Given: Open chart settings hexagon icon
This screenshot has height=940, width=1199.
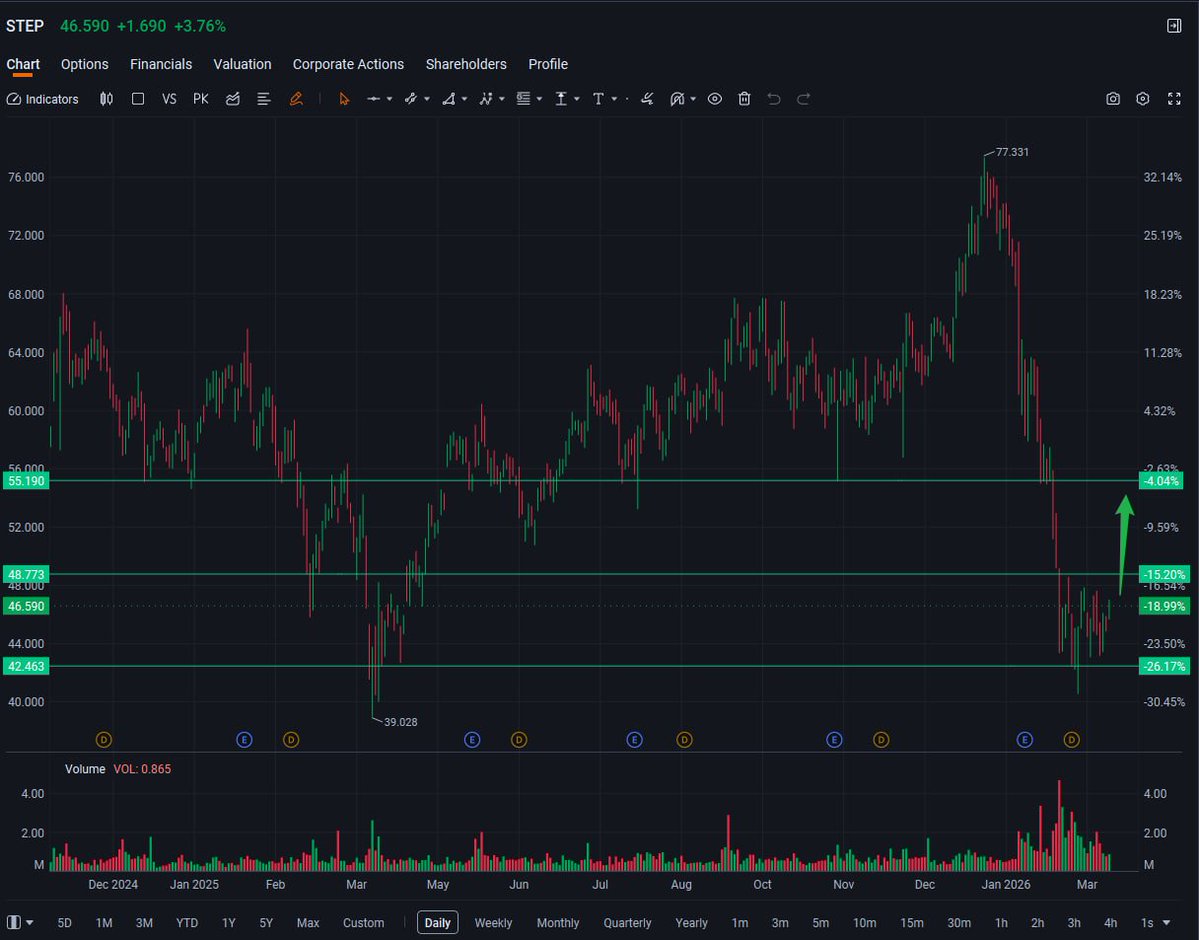Looking at the screenshot, I should tap(1143, 99).
